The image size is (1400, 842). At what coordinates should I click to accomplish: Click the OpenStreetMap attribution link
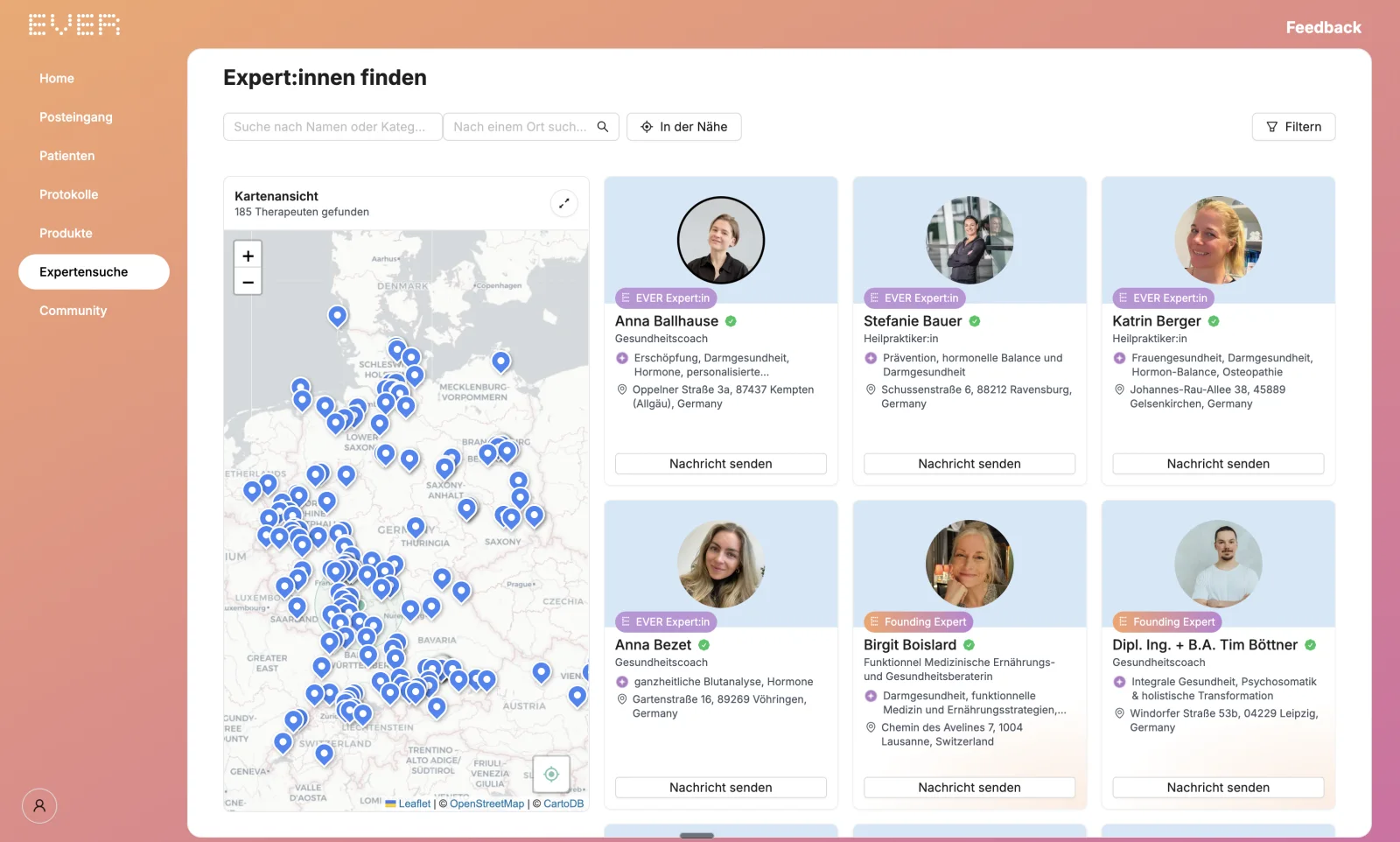(486, 803)
